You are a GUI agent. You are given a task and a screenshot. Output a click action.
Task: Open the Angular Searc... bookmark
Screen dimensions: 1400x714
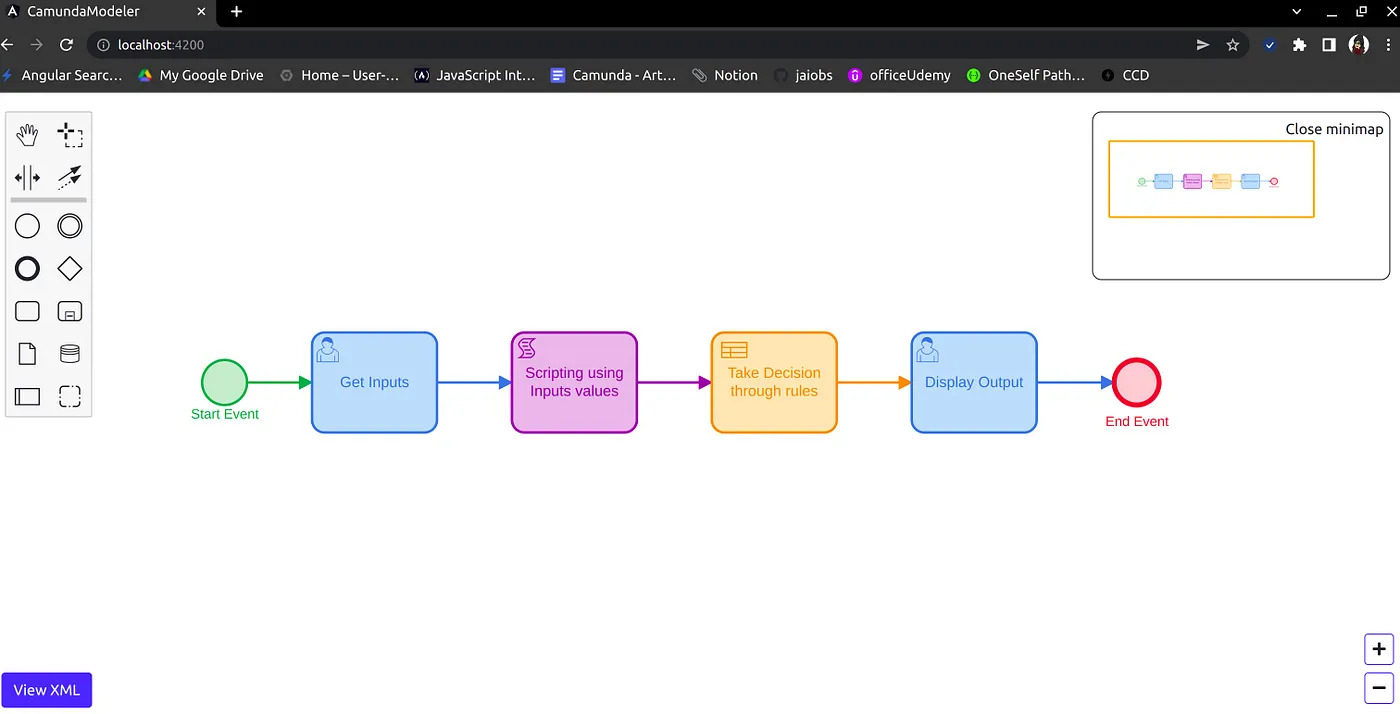(x=62, y=75)
